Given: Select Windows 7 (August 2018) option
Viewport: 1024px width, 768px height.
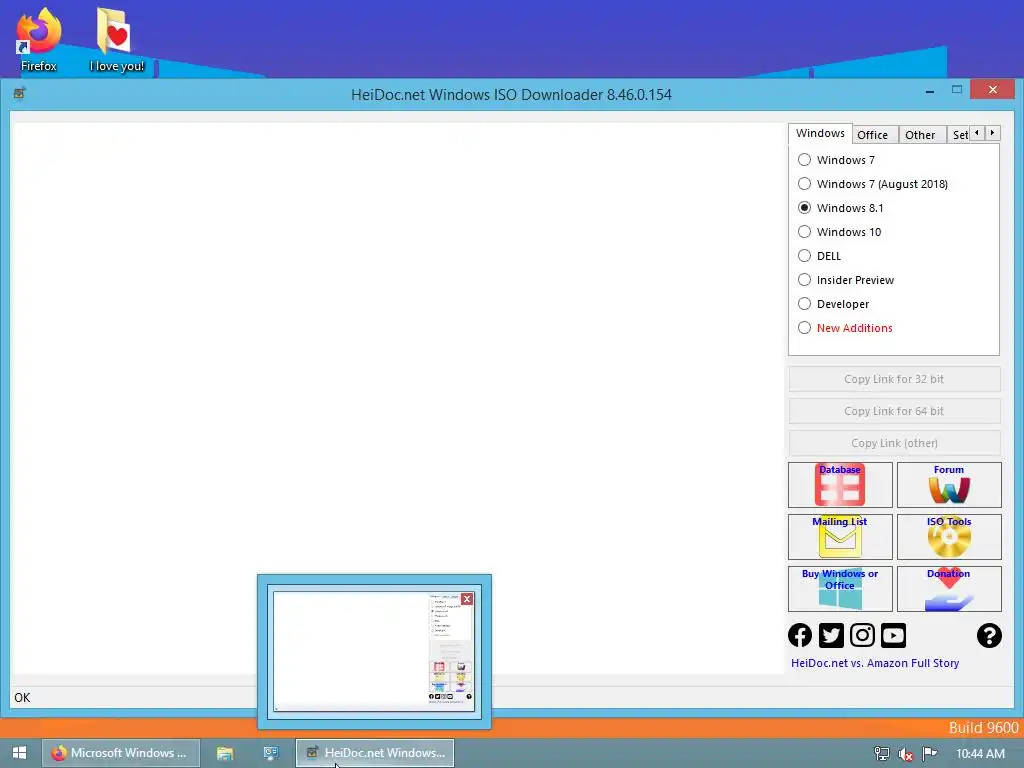Looking at the screenshot, I should click(872, 184).
